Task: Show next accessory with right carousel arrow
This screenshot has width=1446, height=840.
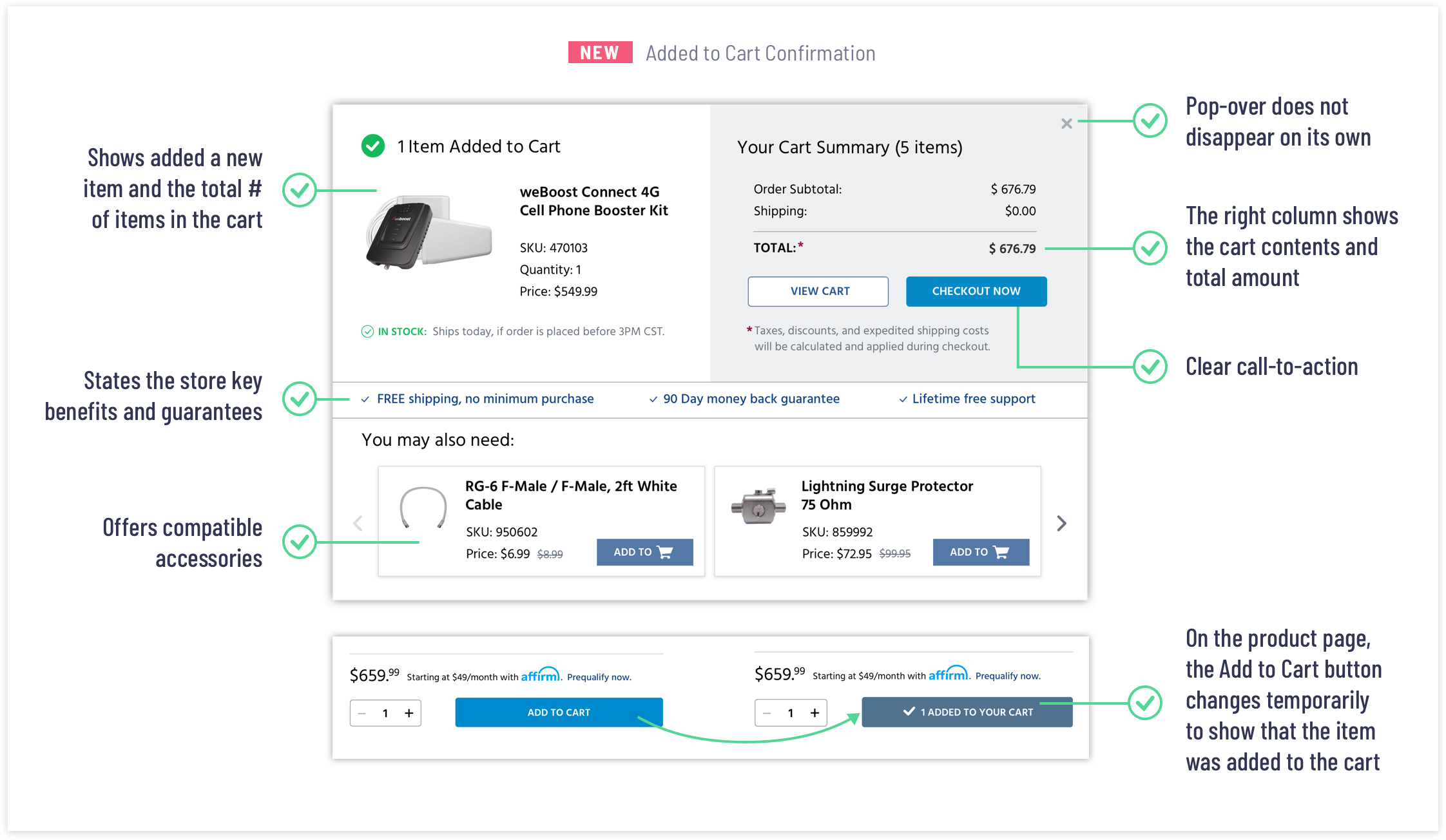Action: coord(1061,523)
